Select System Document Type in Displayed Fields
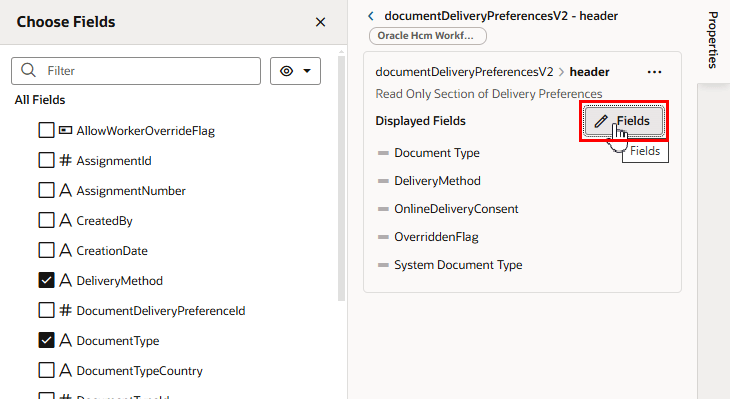The width and height of the screenshot is (730, 399). (x=458, y=265)
